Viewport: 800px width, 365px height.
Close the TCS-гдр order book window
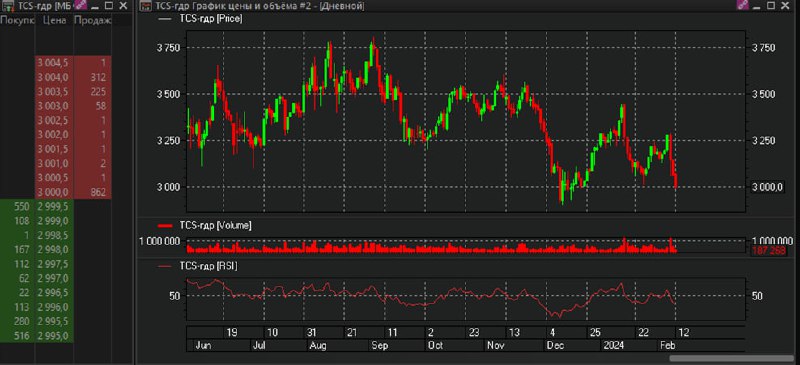pyautogui.click(x=123, y=6)
